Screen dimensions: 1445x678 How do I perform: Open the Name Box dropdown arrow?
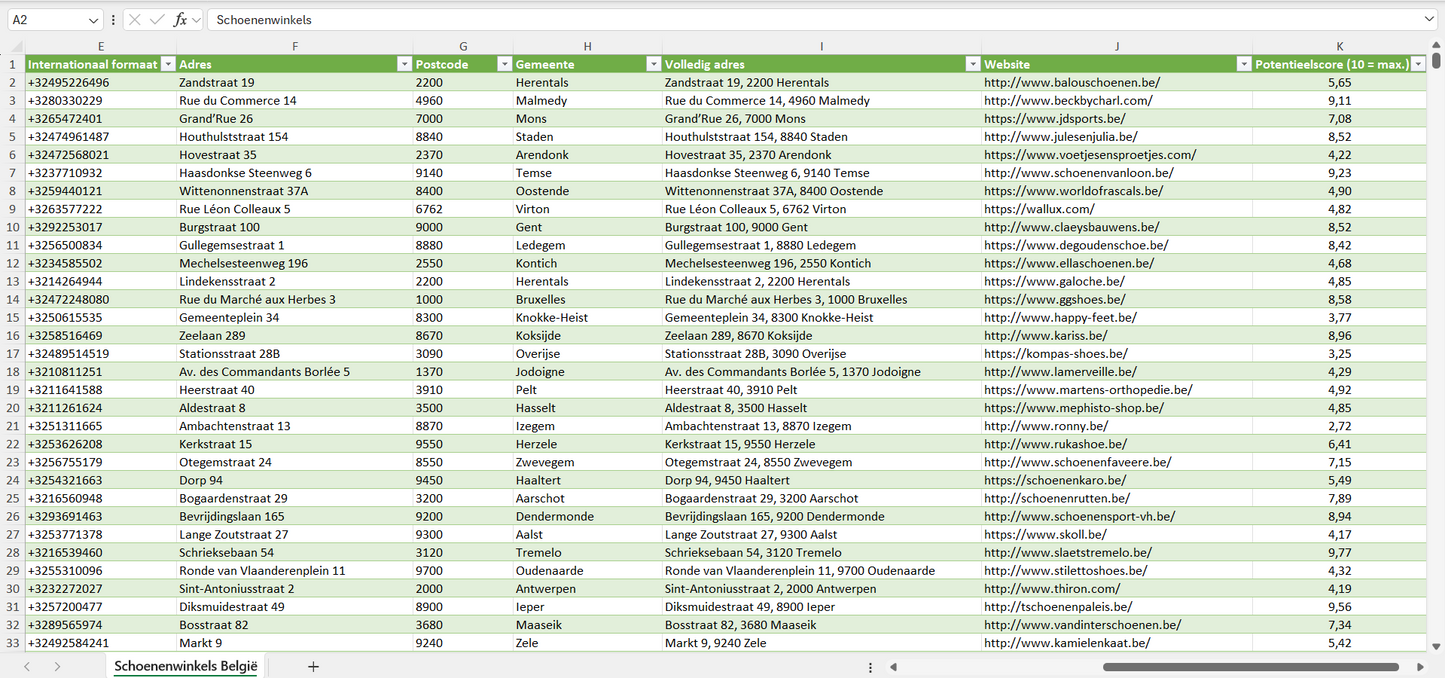click(94, 20)
